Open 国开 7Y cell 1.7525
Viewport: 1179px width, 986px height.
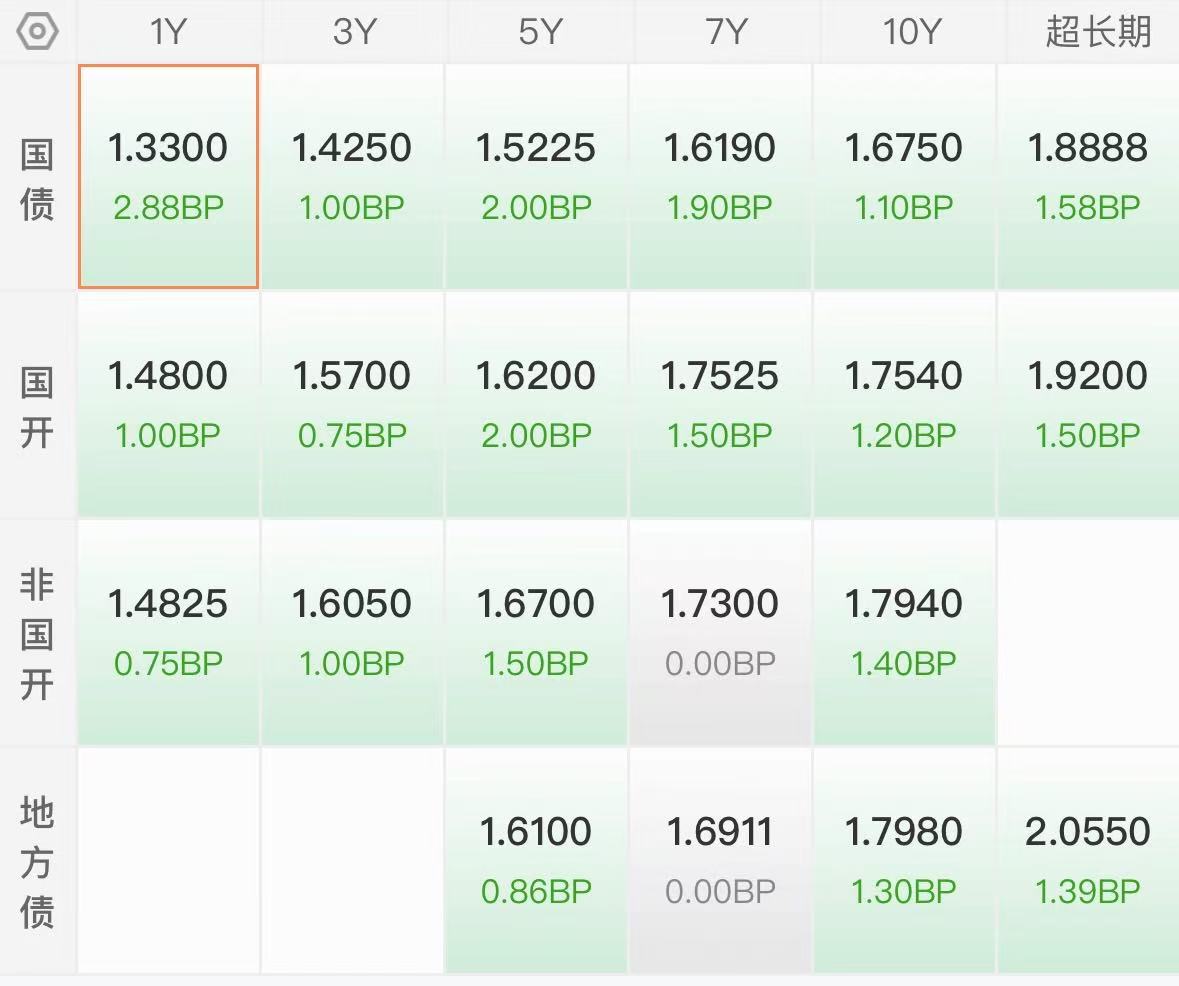tap(720, 405)
